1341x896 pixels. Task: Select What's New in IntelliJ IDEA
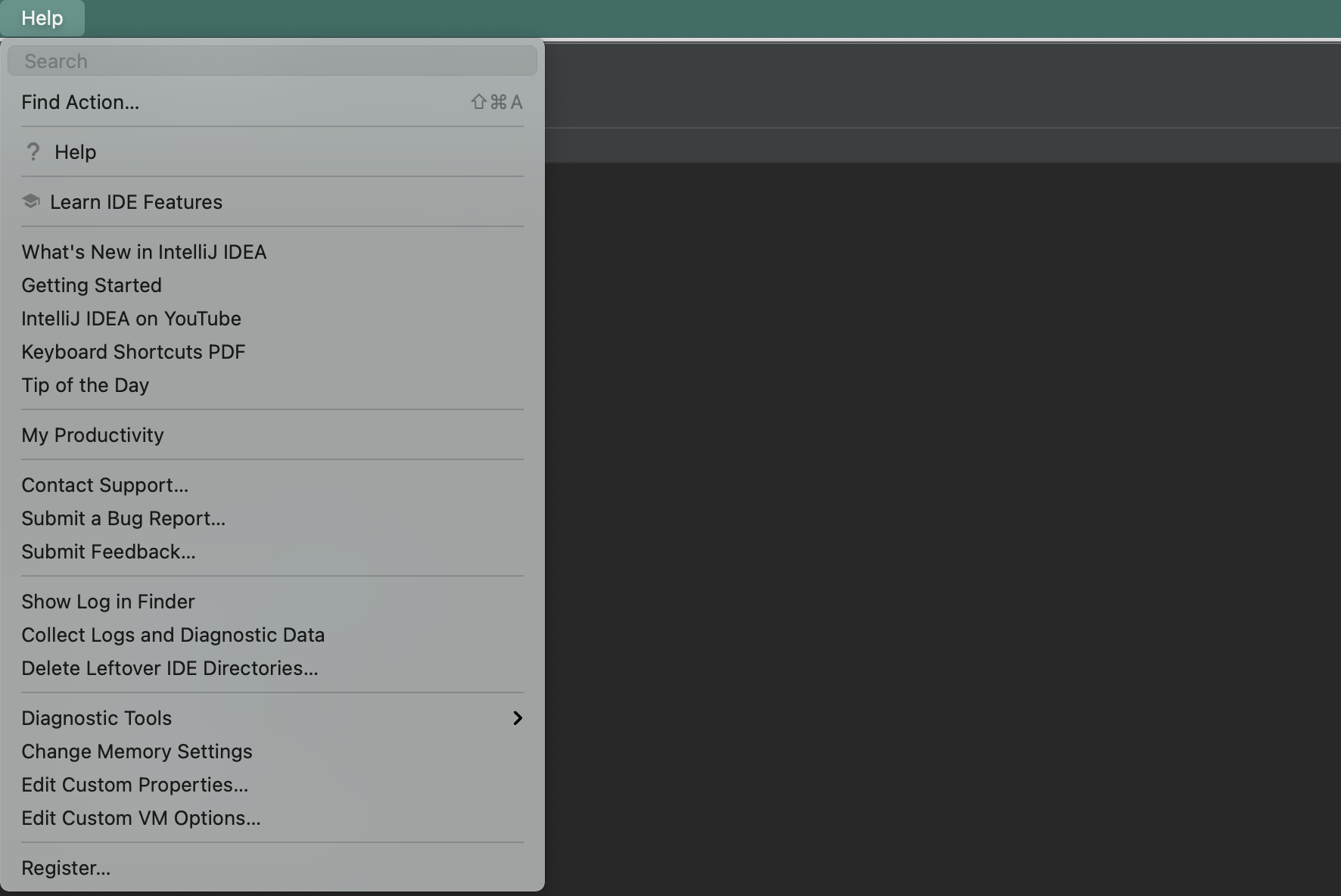click(x=144, y=252)
